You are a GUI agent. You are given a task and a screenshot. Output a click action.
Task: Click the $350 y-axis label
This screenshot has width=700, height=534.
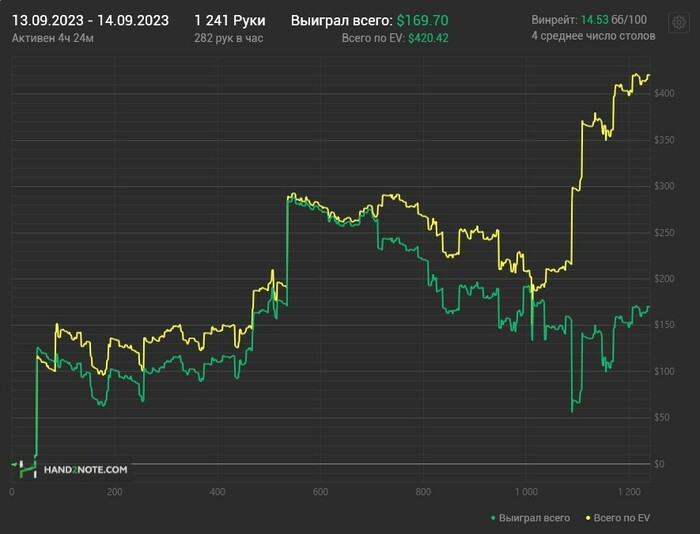point(664,140)
